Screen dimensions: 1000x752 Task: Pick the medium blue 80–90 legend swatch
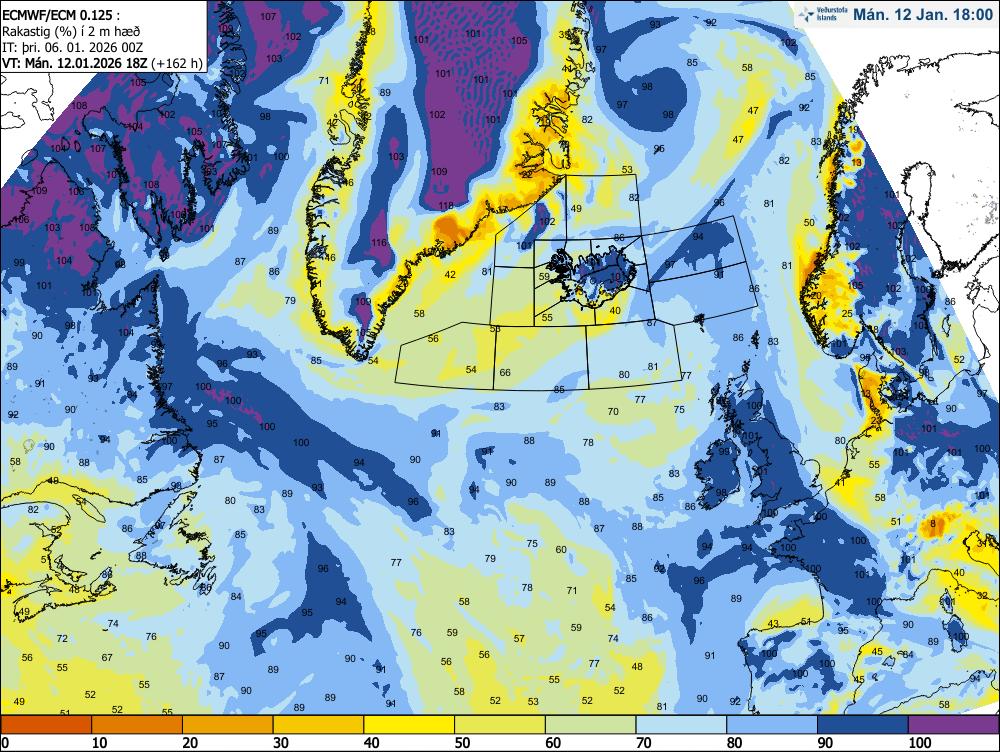pyautogui.click(x=771, y=725)
